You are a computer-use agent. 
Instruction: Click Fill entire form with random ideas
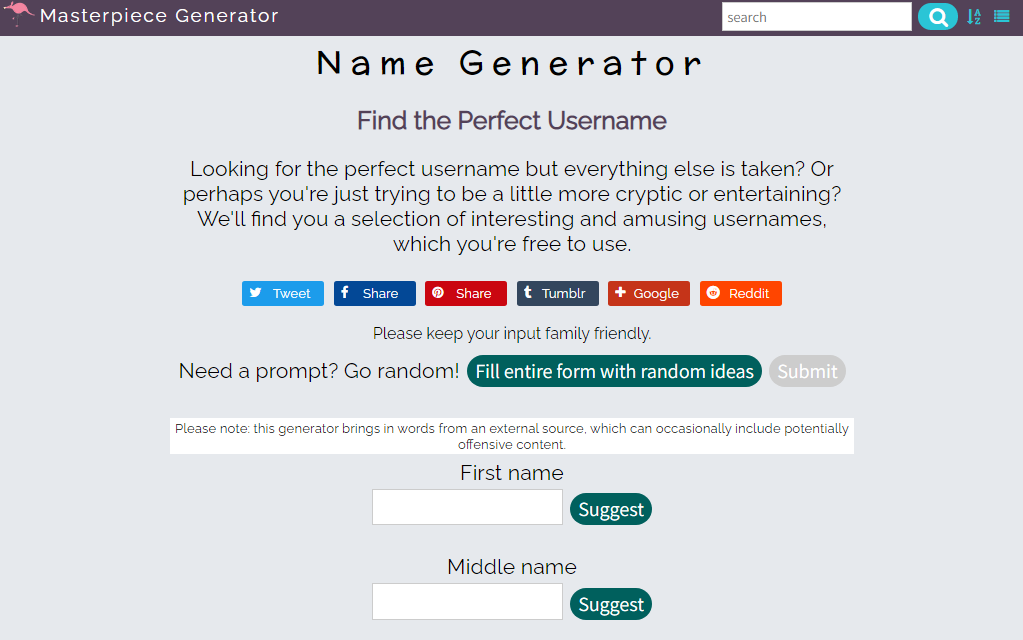[614, 371]
